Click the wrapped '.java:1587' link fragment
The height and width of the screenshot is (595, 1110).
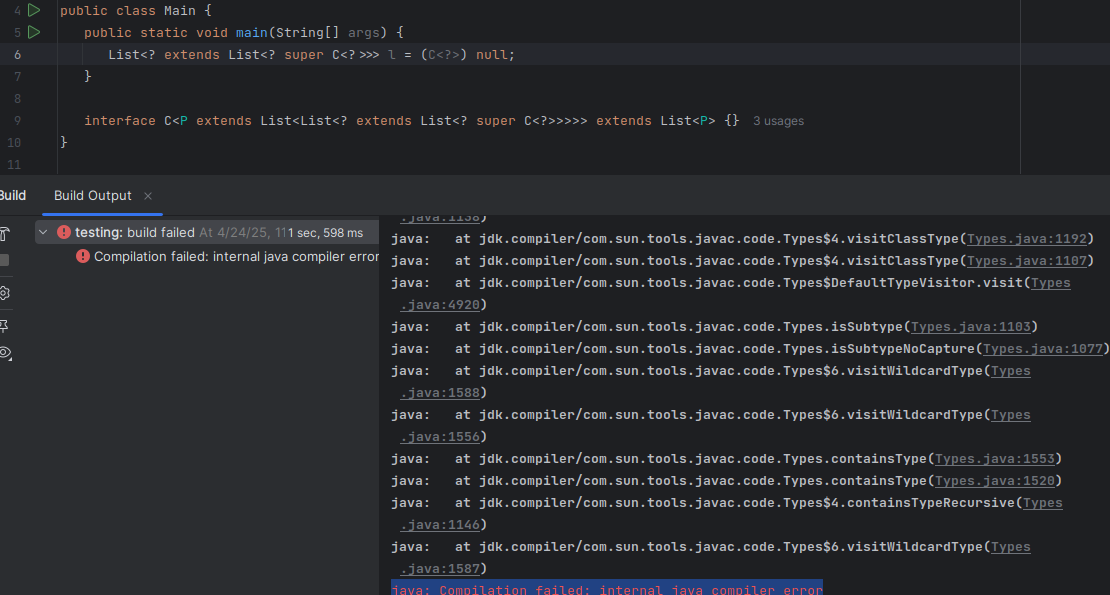(x=440, y=569)
